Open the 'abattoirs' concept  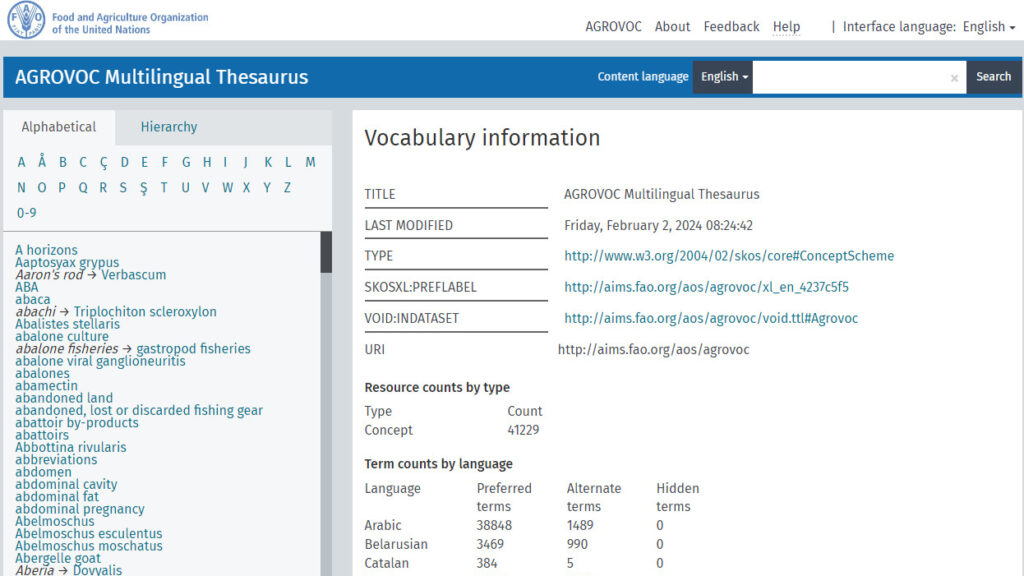(x=42, y=436)
